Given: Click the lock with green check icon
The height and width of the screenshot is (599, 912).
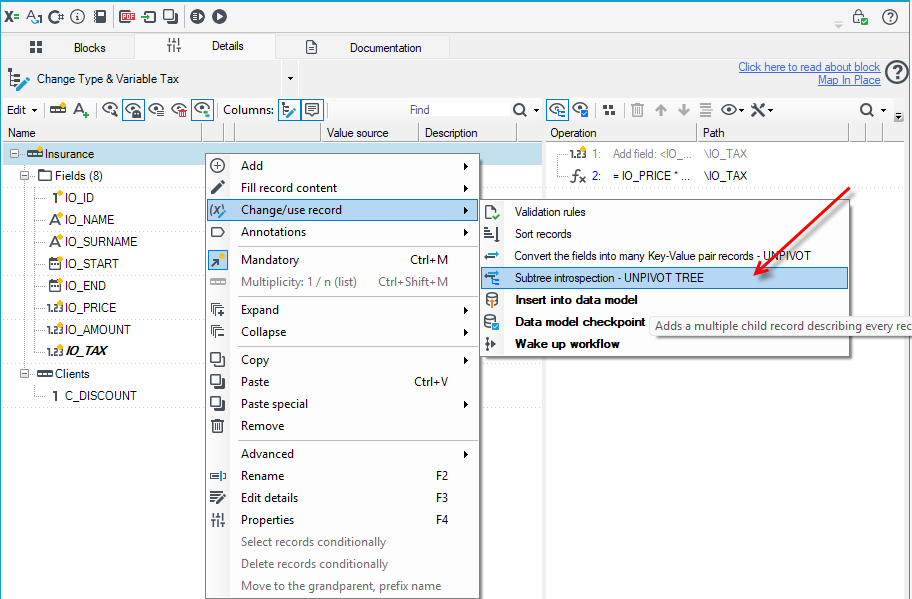Looking at the screenshot, I should [860, 17].
